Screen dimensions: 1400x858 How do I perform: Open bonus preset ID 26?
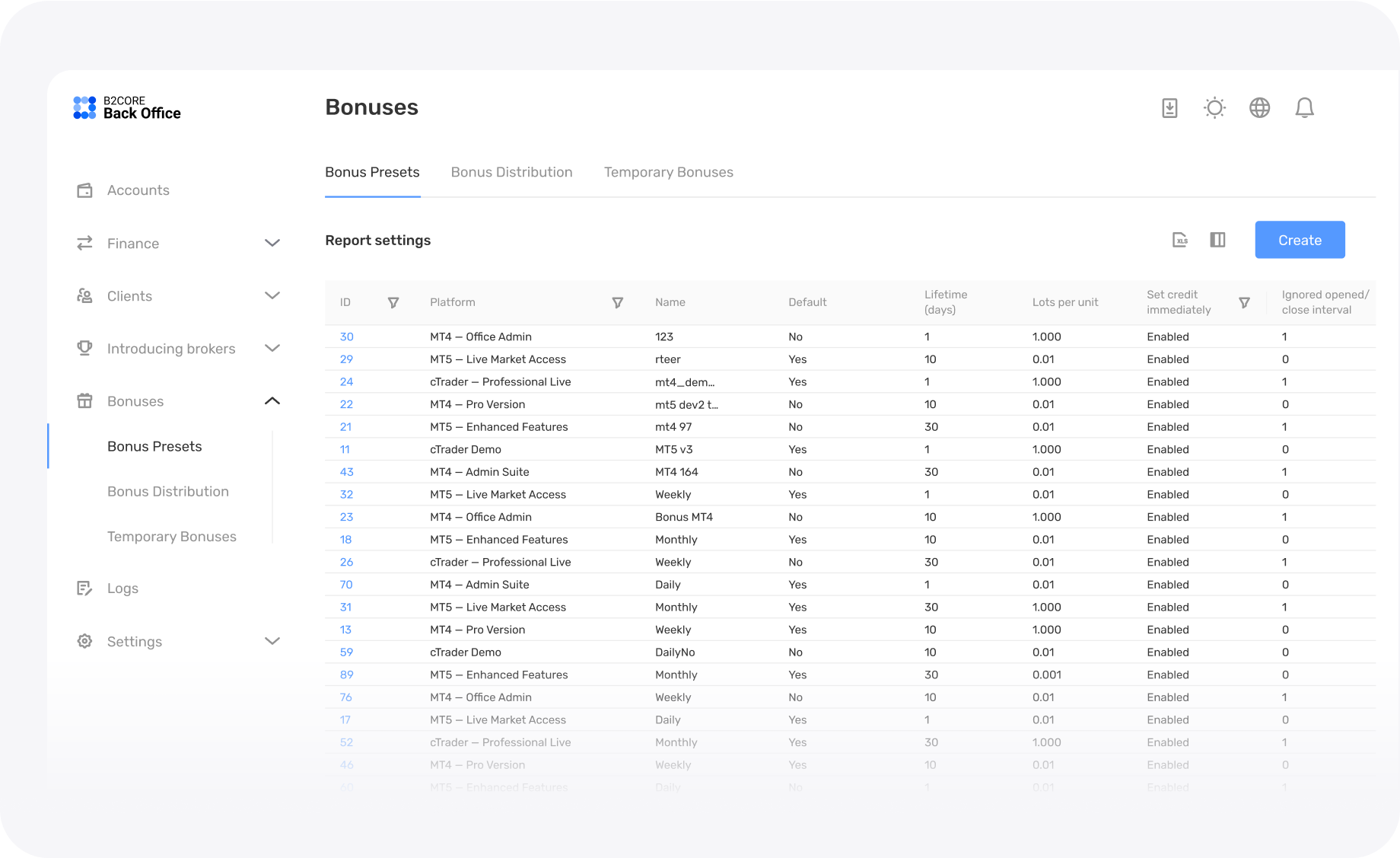pyautogui.click(x=346, y=562)
